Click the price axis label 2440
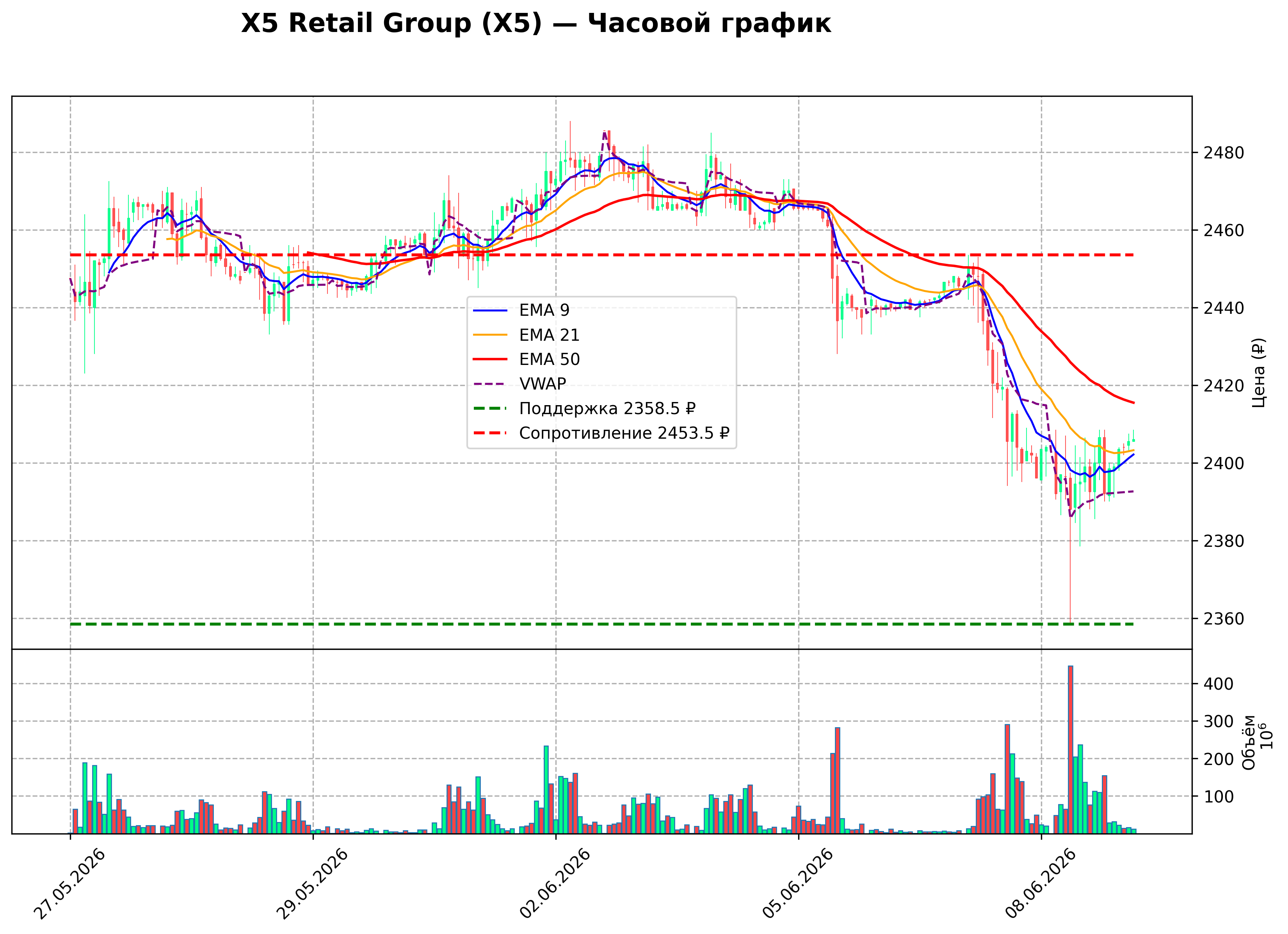The width and height of the screenshot is (1288, 934). [x=1224, y=308]
